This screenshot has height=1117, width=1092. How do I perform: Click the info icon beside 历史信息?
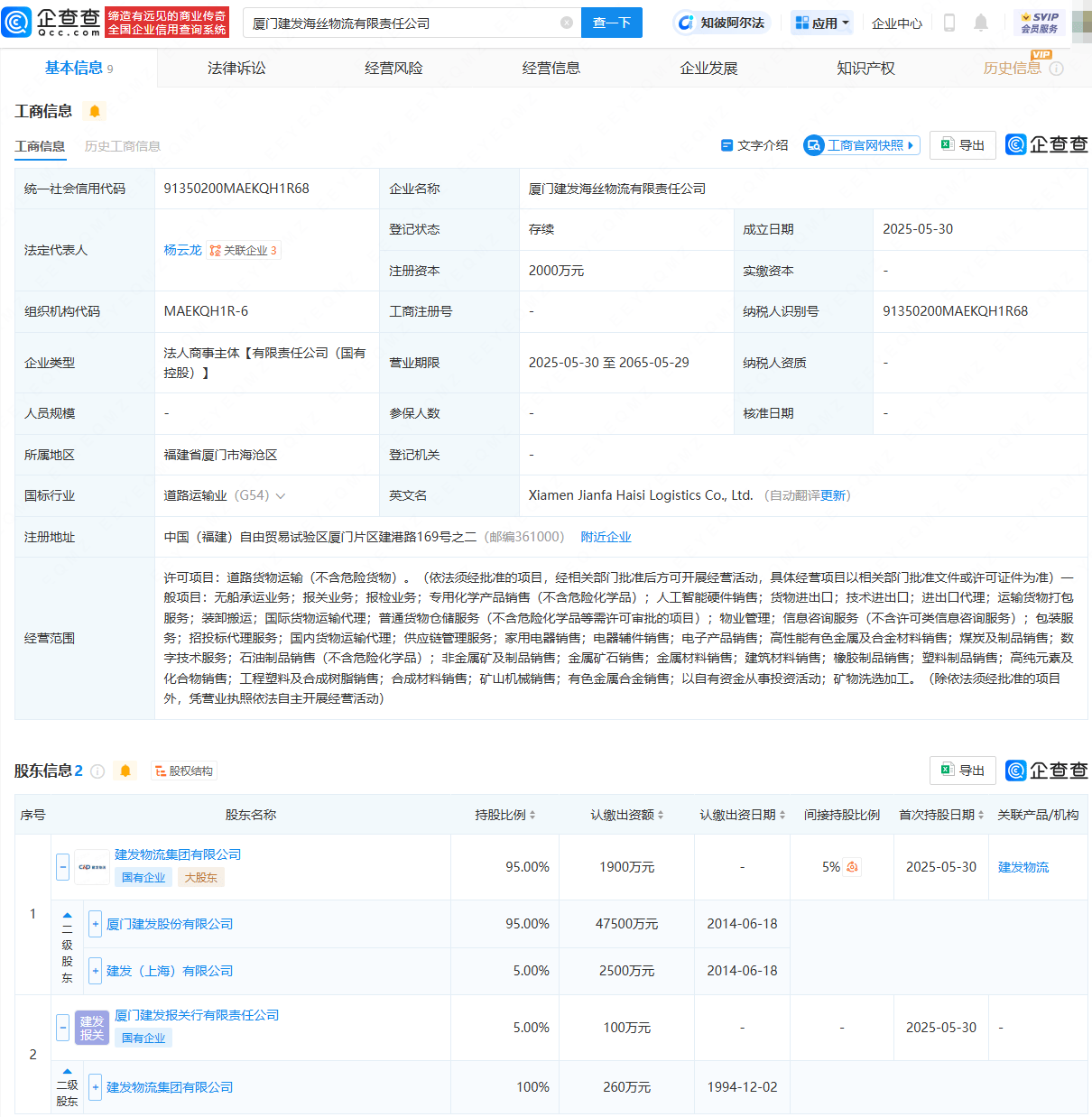click(x=1057, y=69)
